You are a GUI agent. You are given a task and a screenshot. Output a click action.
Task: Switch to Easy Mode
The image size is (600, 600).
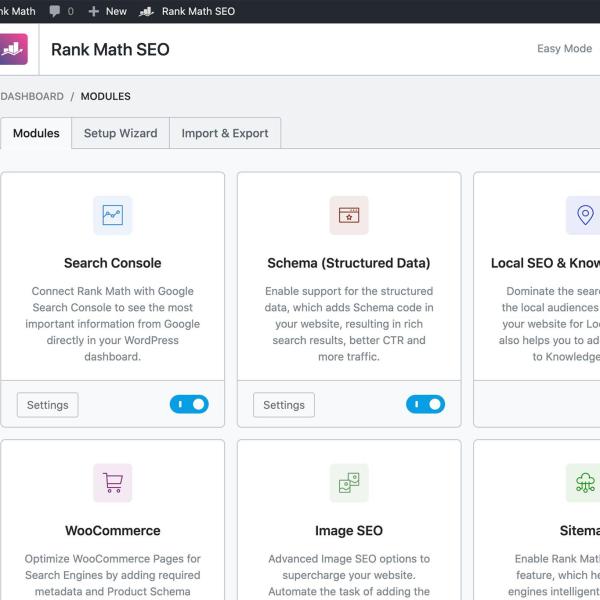564,49
